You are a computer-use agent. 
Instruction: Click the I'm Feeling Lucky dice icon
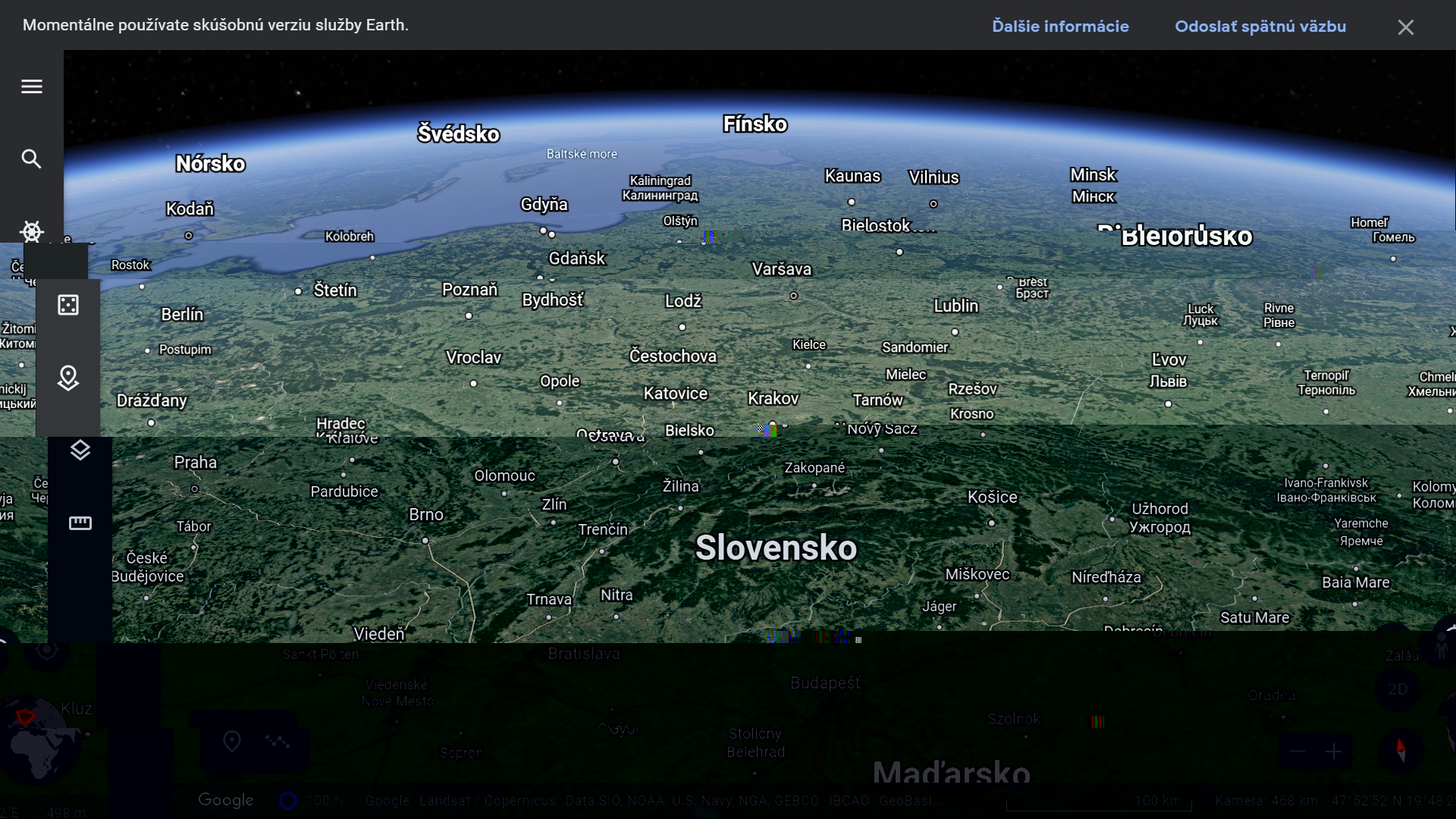68,305
